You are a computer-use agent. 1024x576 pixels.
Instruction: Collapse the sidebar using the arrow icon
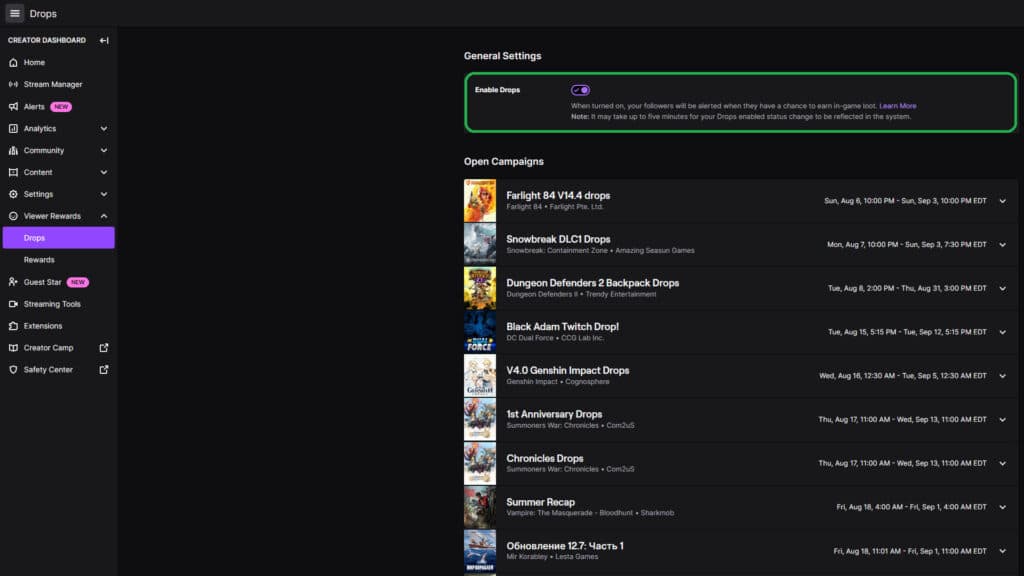[104, 40]
